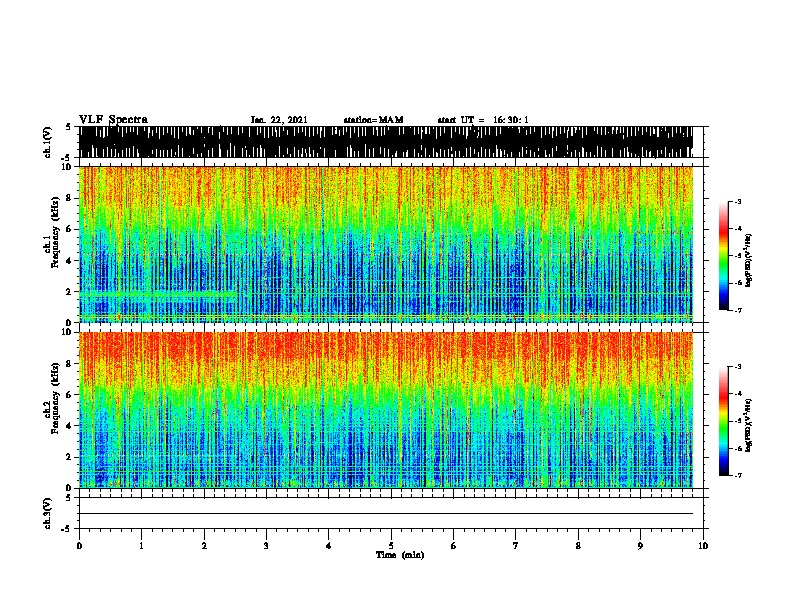Click the ch.2 frequency axis "2" tick label
This screenshot has width=792, height=612.
69,457
